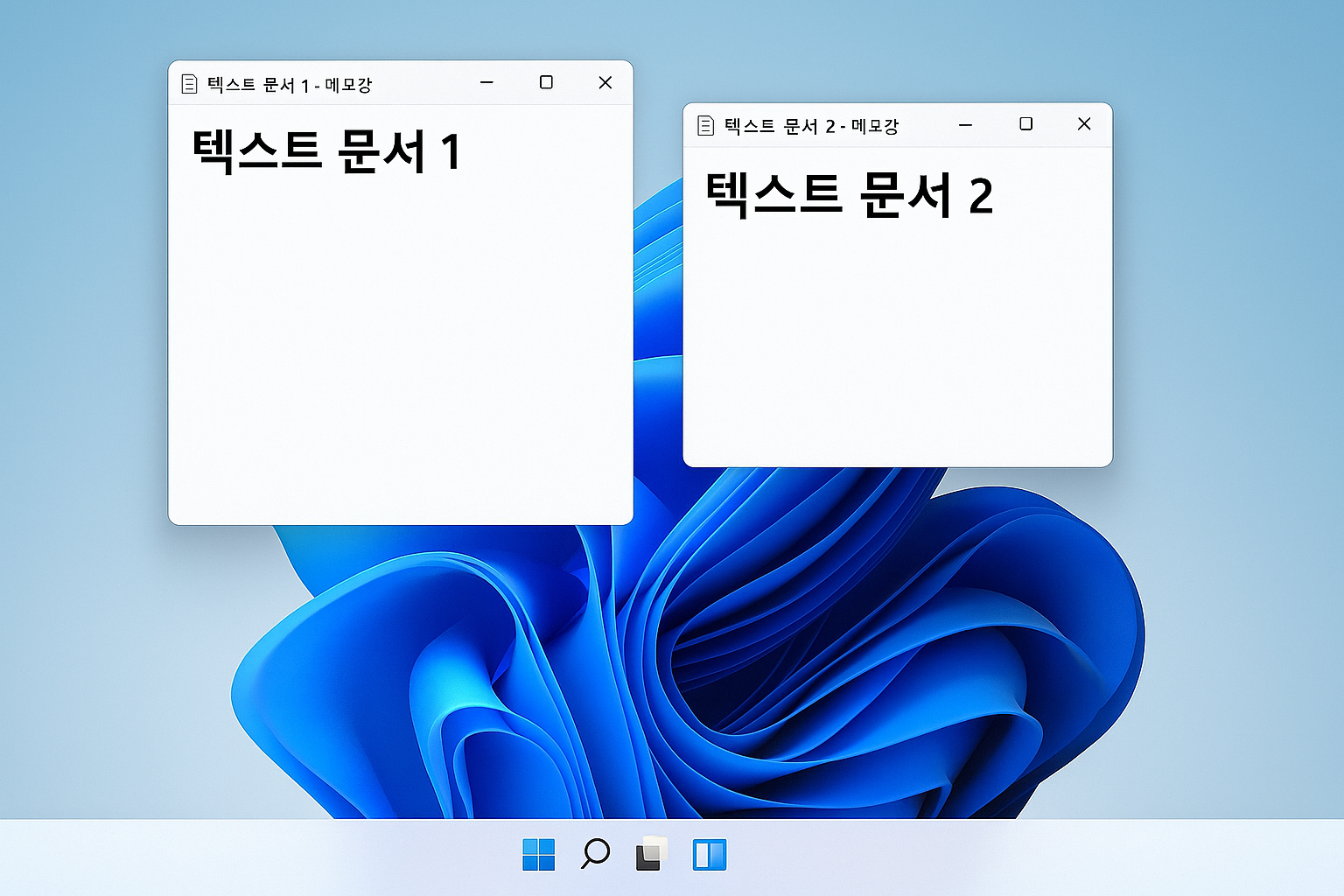Open Task View on taskbar
This screenshot has height=896, width=1344.
click(652, 854)
